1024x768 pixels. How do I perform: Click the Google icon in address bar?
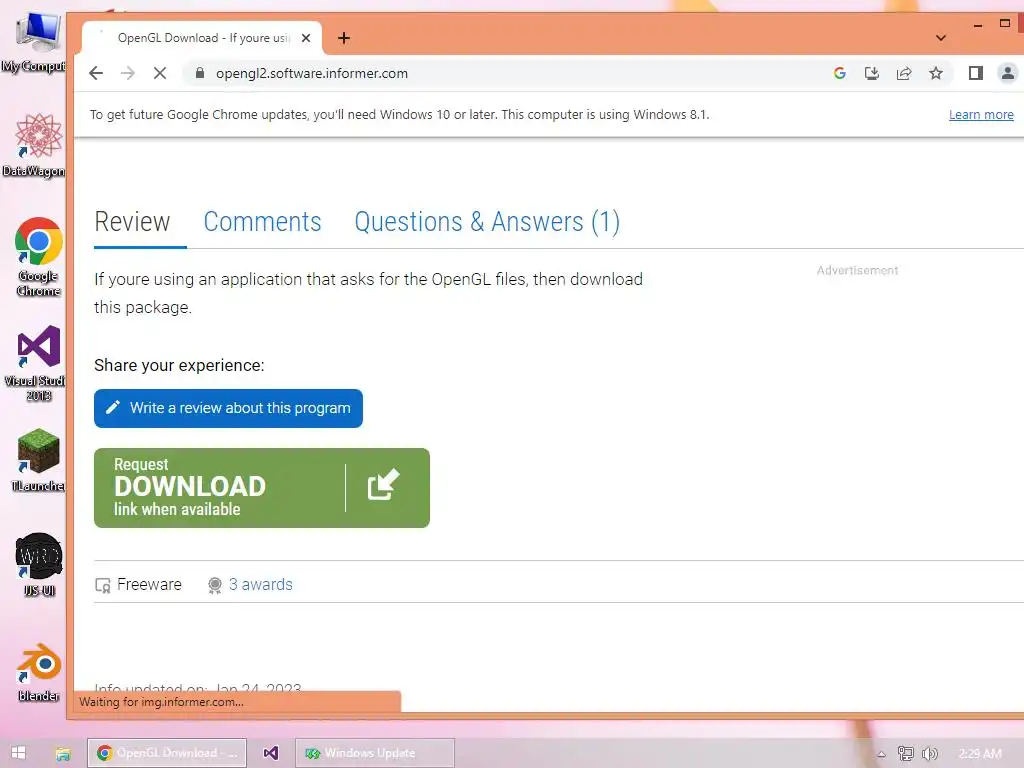click(840, 73)
